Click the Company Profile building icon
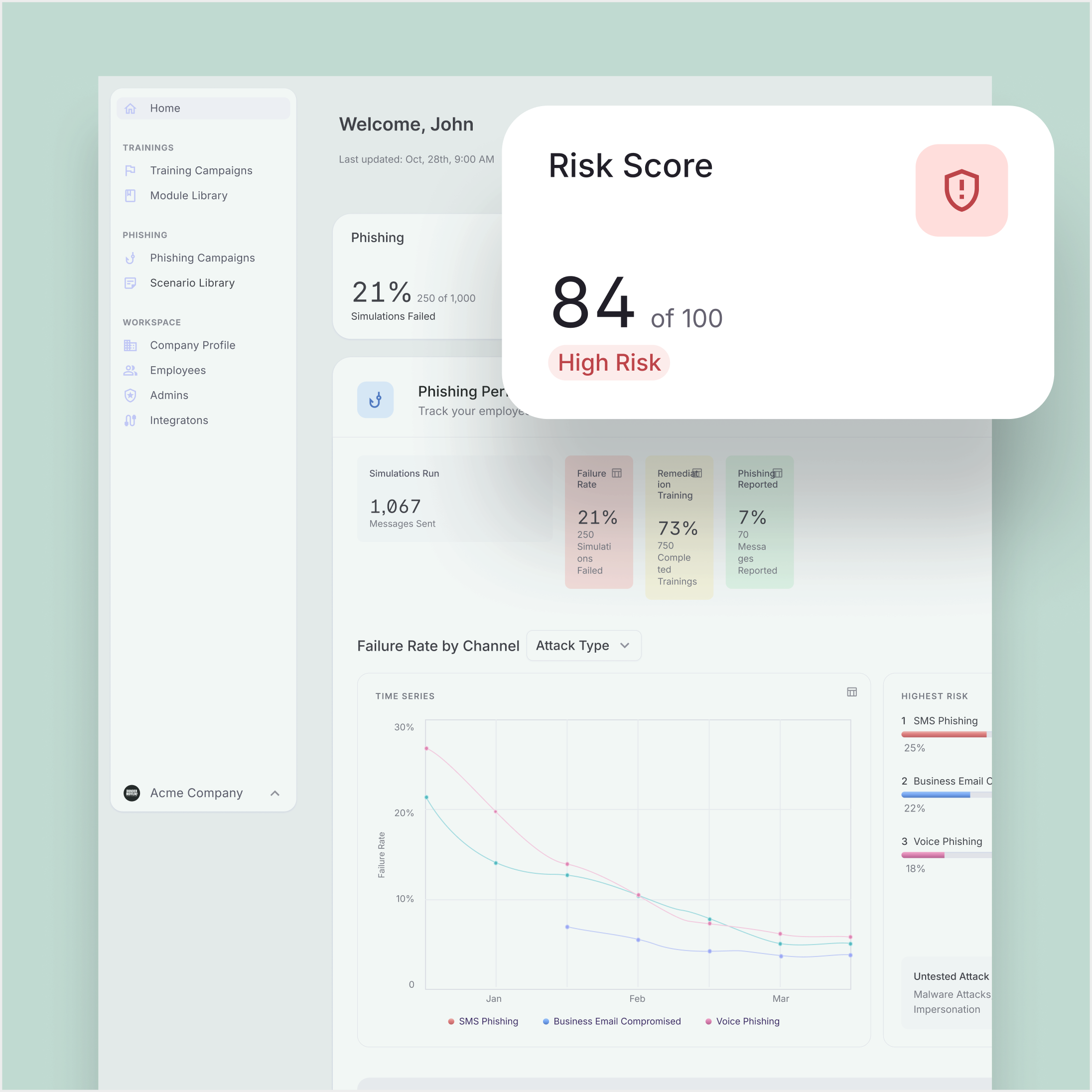This screenshot has width=1092, height=1092. coord(130,345)
